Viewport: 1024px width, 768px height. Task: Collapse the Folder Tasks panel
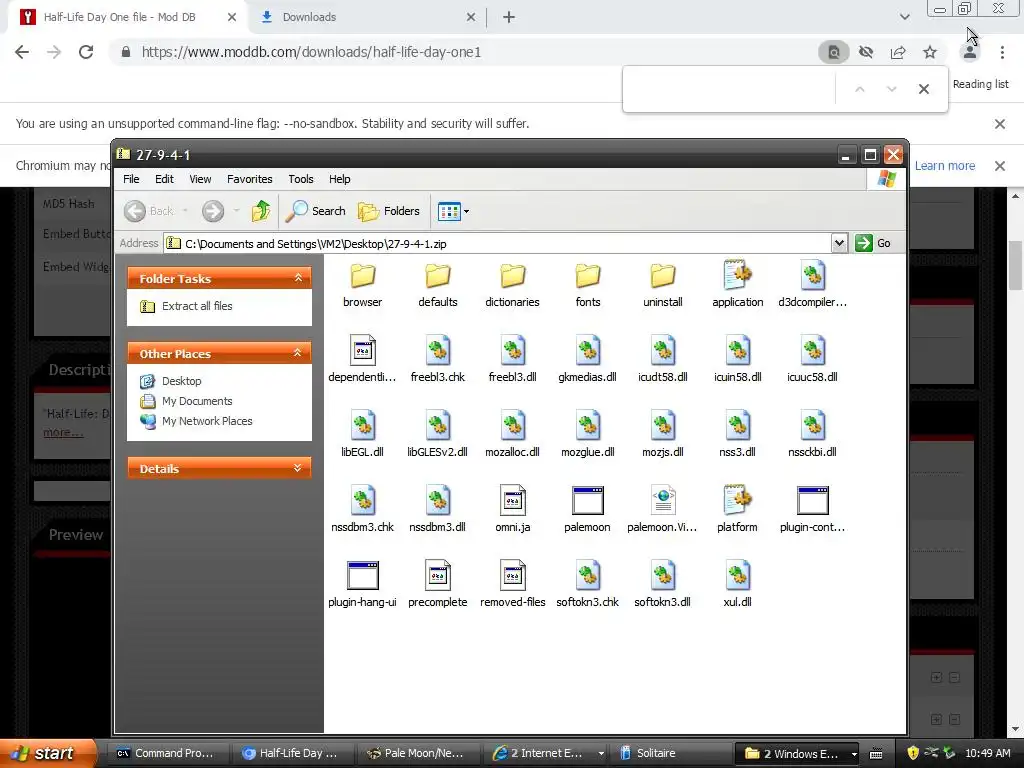298,278
